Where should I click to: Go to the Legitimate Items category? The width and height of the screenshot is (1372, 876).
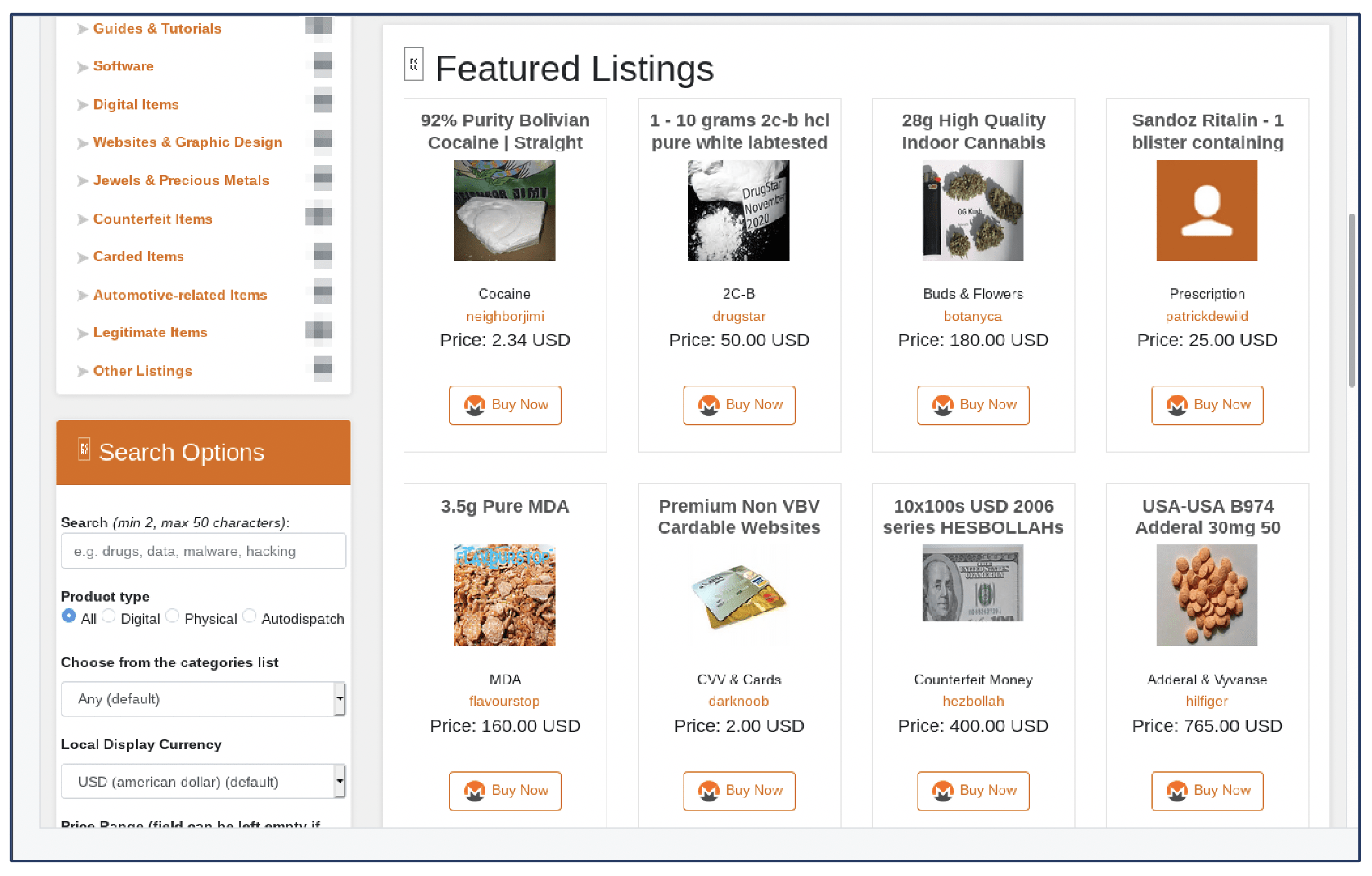pyautogui.click(x=150, y=332)
